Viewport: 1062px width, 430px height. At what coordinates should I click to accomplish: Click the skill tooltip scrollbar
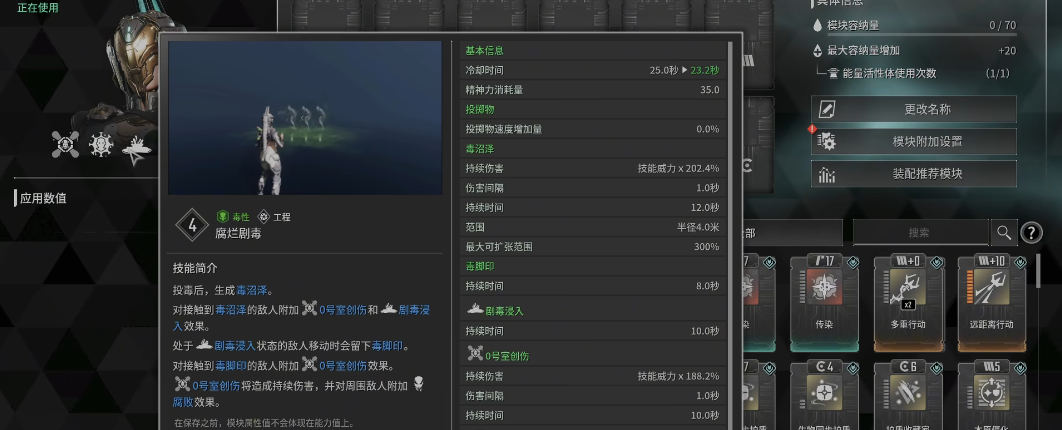(729, 234)
